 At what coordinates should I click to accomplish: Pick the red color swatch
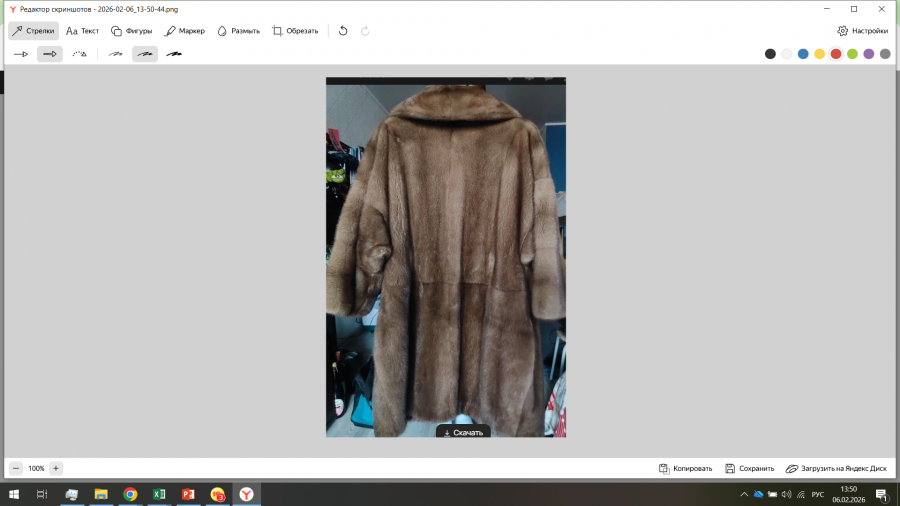[x=836, y=54]
